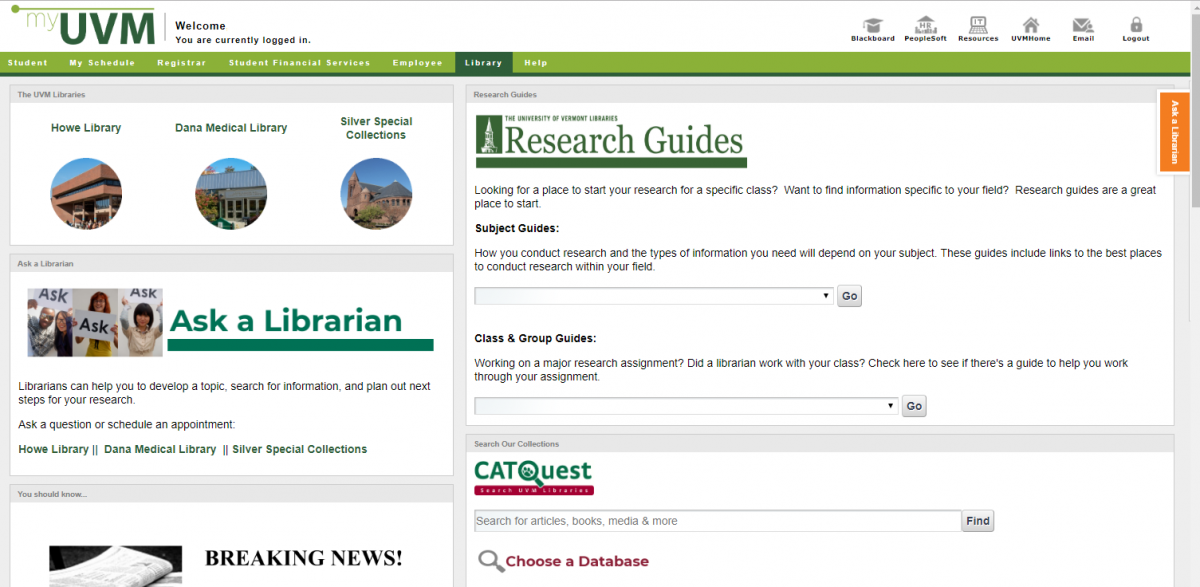Screen dimensions: 1200x587
Task: Open the PeopleSoft icon
Action: tap(925, 24)
